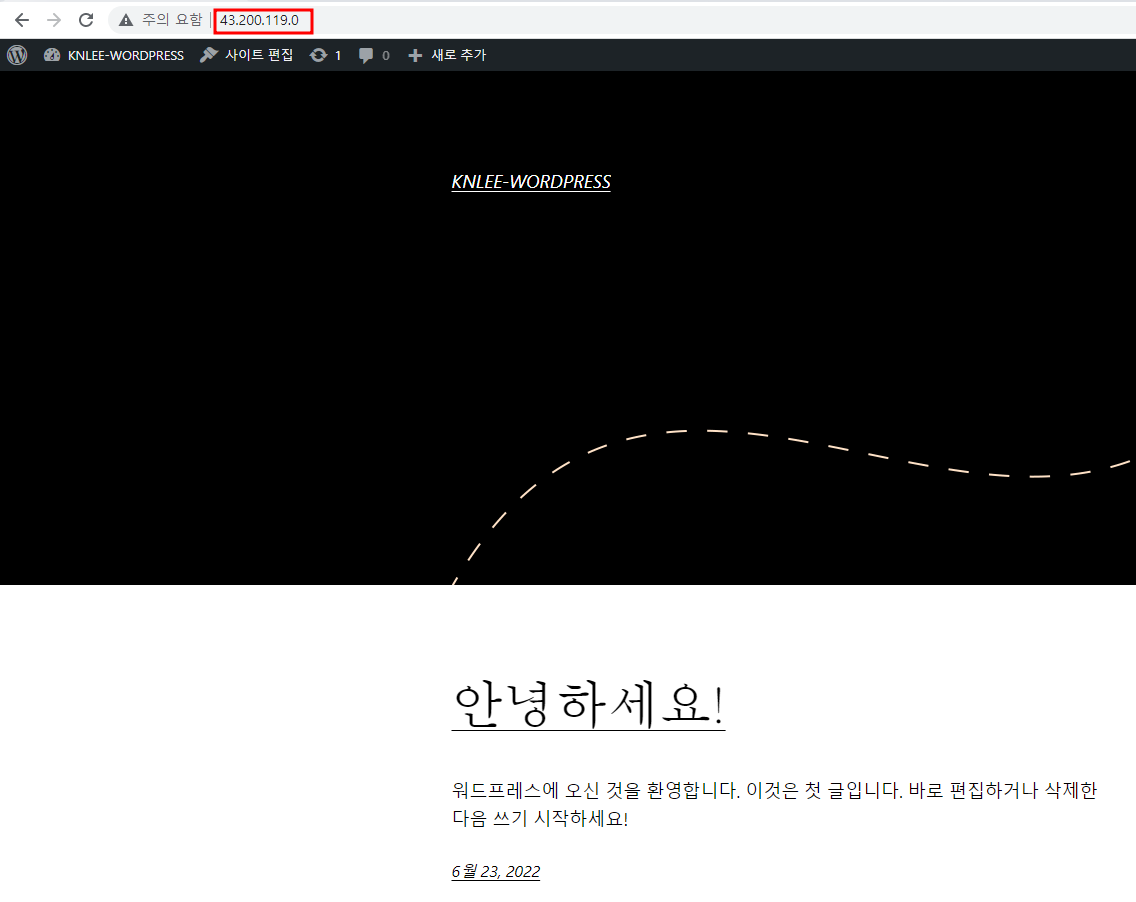The height and width of the screenshot is (902, 1136).
Task: Click the 주의 요함 security label
Action: (x=172, y=20)
